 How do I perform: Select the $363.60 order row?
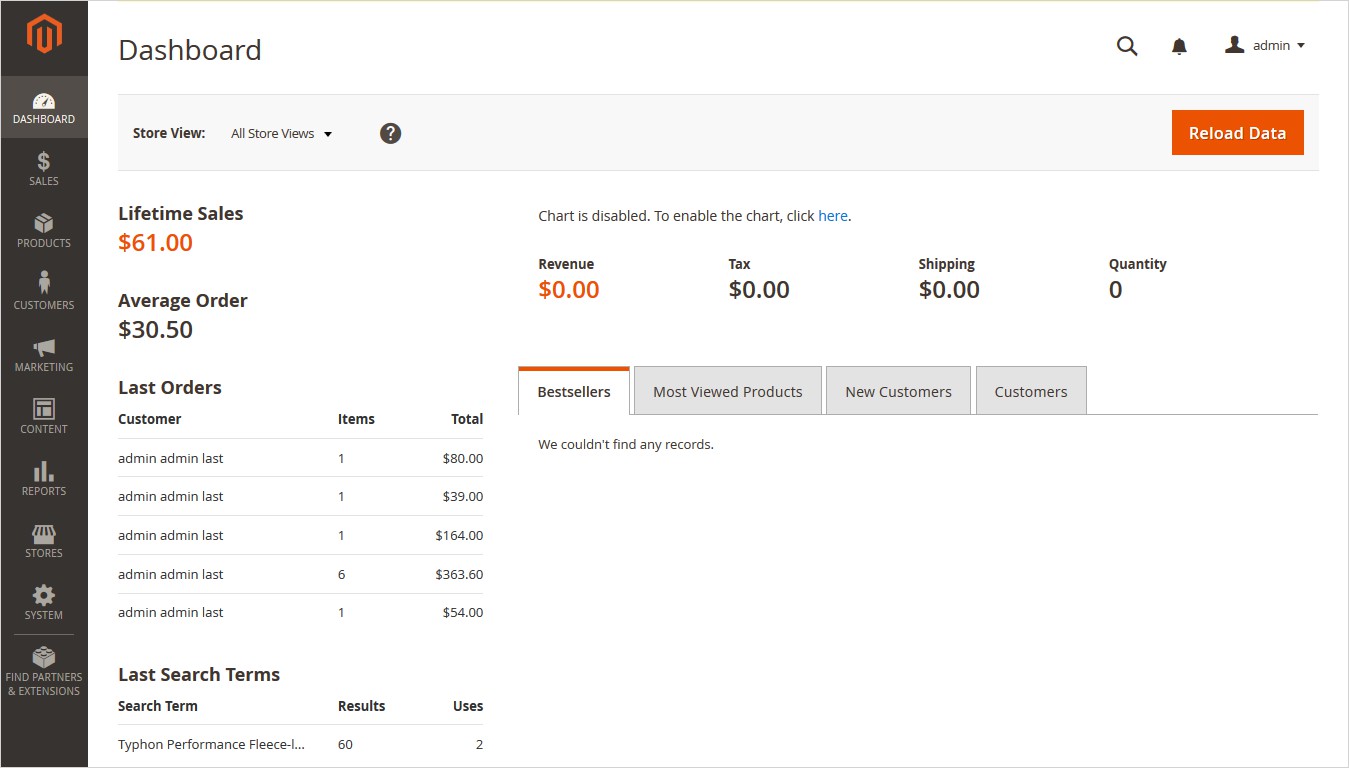tap(300, 574)
